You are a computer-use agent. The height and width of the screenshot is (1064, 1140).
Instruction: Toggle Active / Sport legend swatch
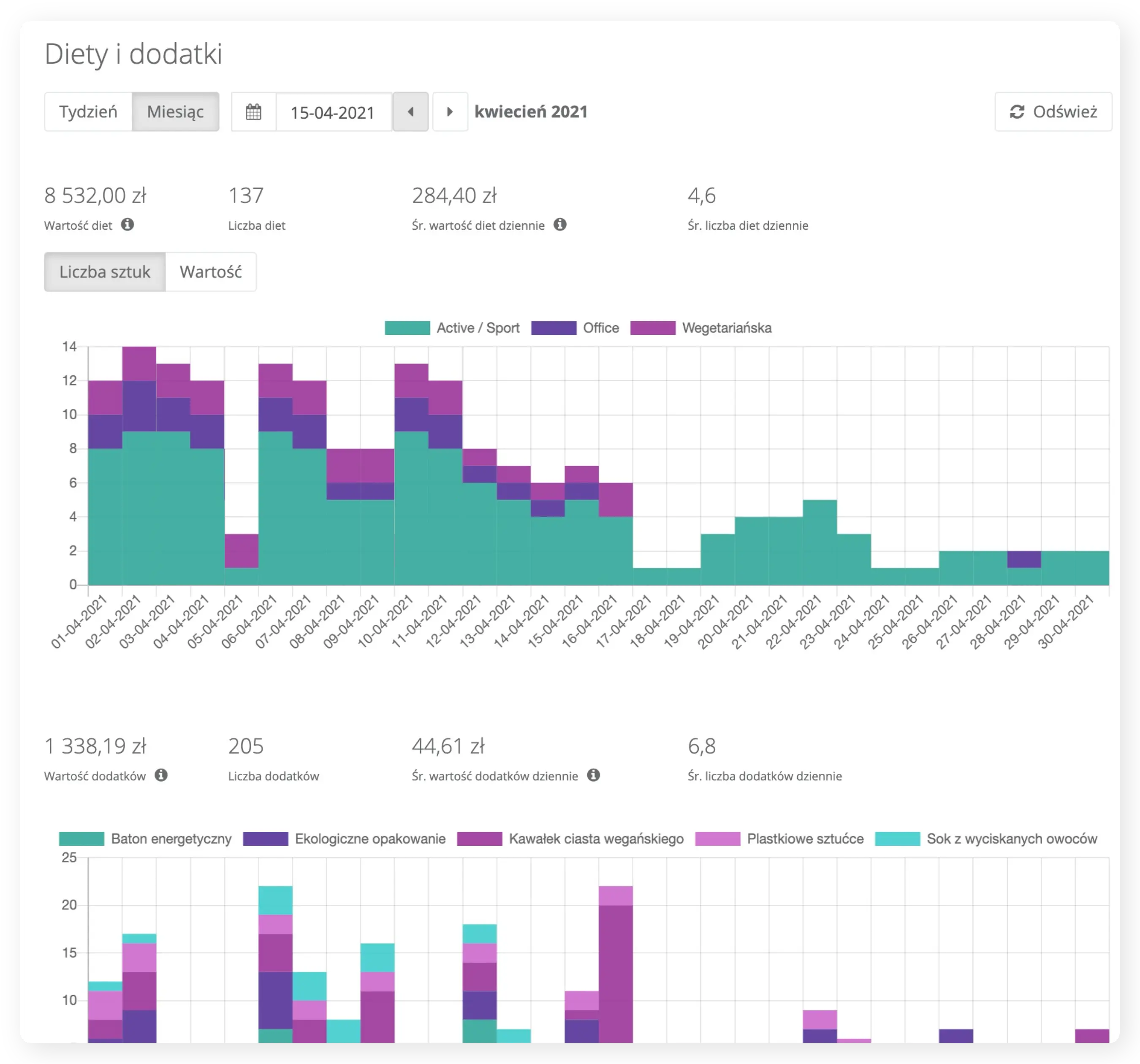[407, 328]
